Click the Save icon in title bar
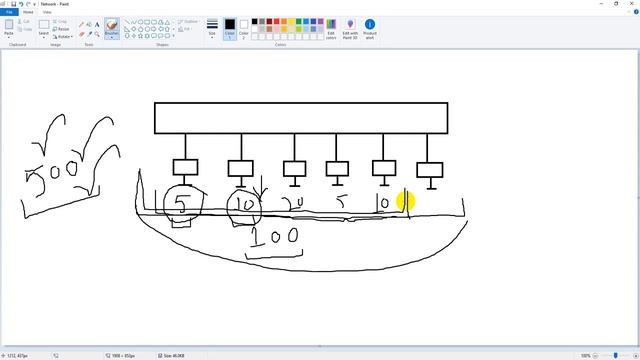 (13, 4)
